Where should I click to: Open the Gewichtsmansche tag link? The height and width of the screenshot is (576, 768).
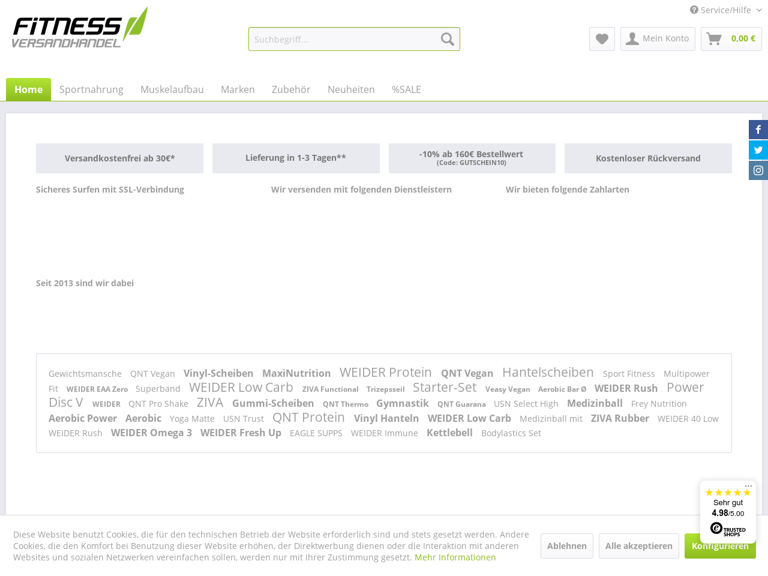[85, 374]
